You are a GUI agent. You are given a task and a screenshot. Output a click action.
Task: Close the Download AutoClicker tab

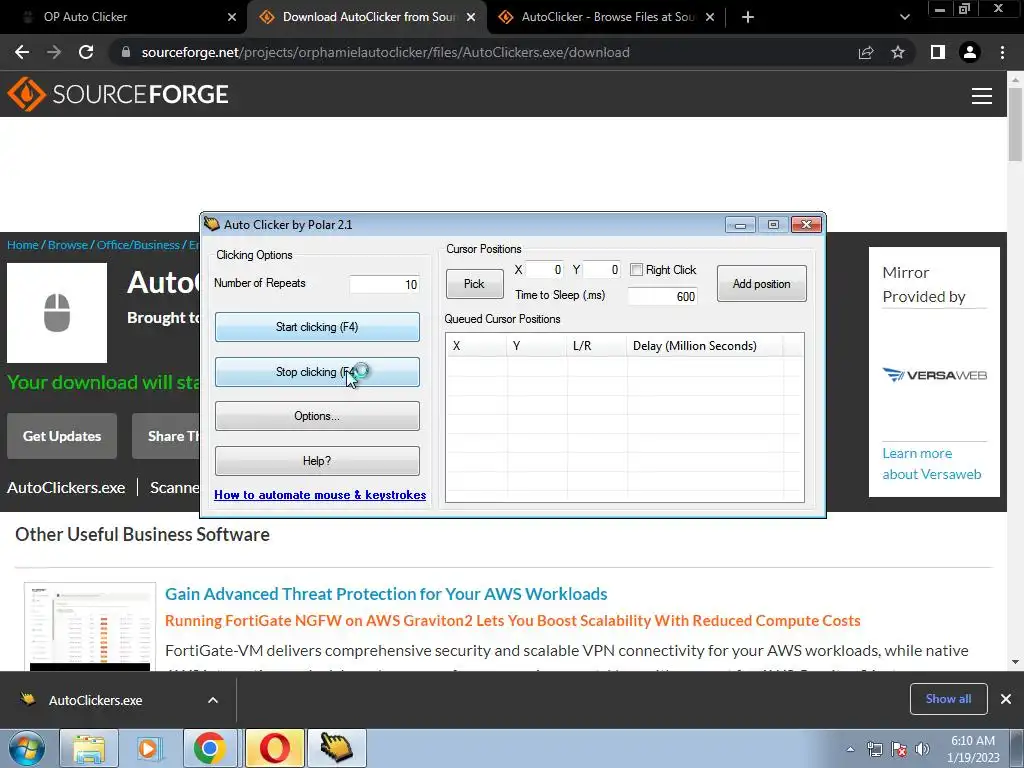(x=471, y=17)
